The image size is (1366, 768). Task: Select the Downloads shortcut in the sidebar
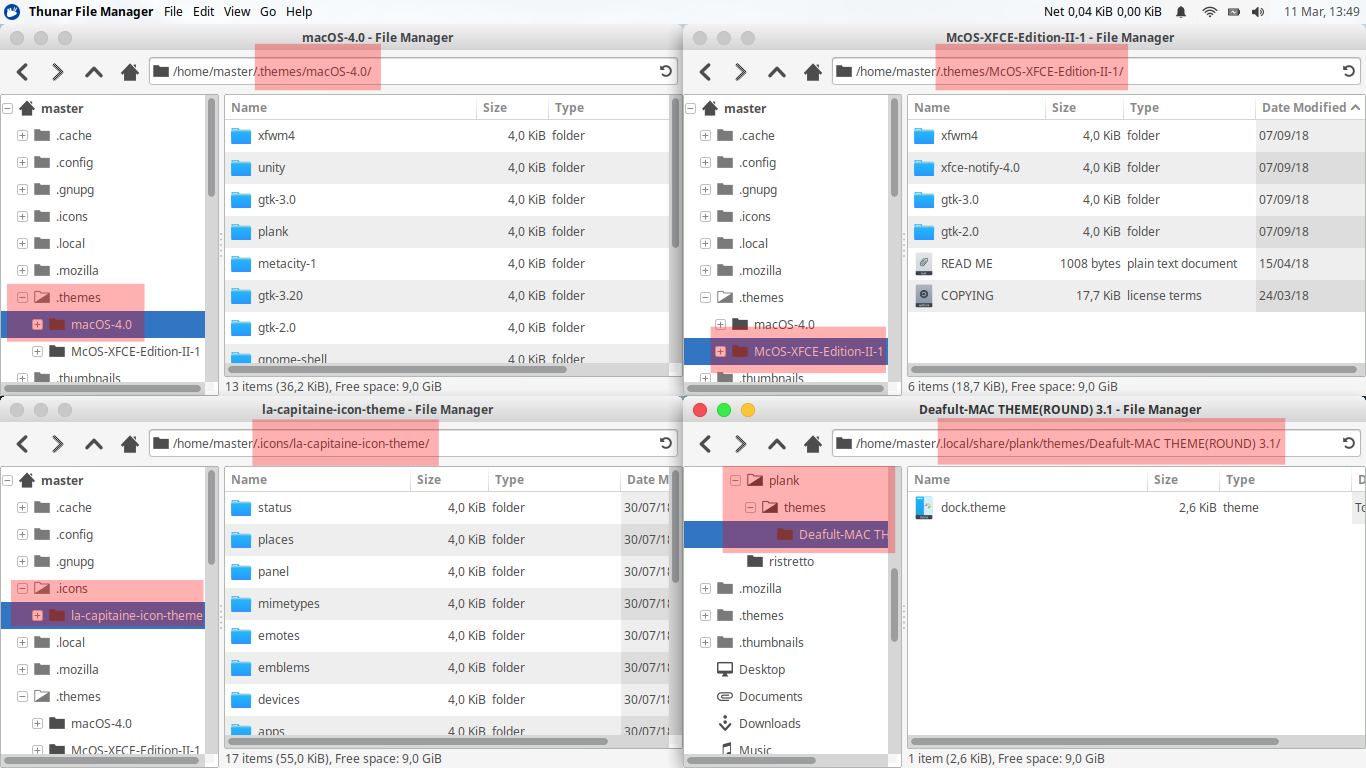coord(771,723)
